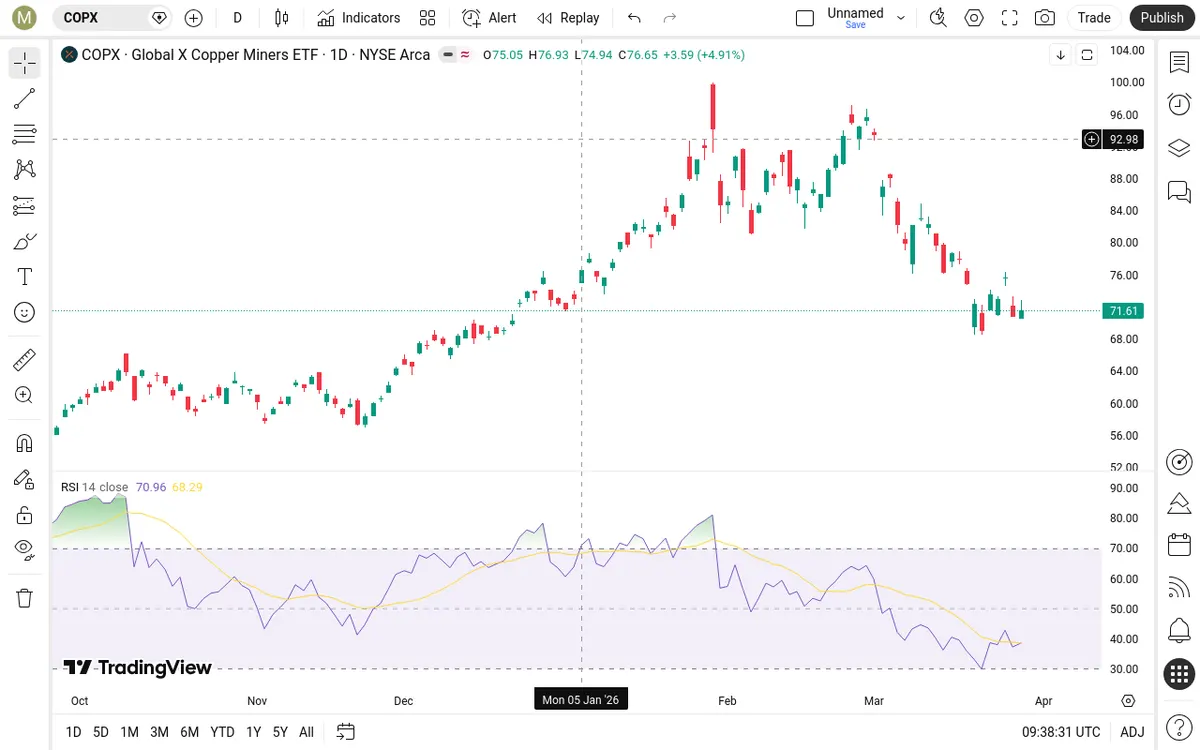The width and height of the screenshot is (1200, 750).
Task: Open the forecasting and measurement tools
Action: point(24,205)
